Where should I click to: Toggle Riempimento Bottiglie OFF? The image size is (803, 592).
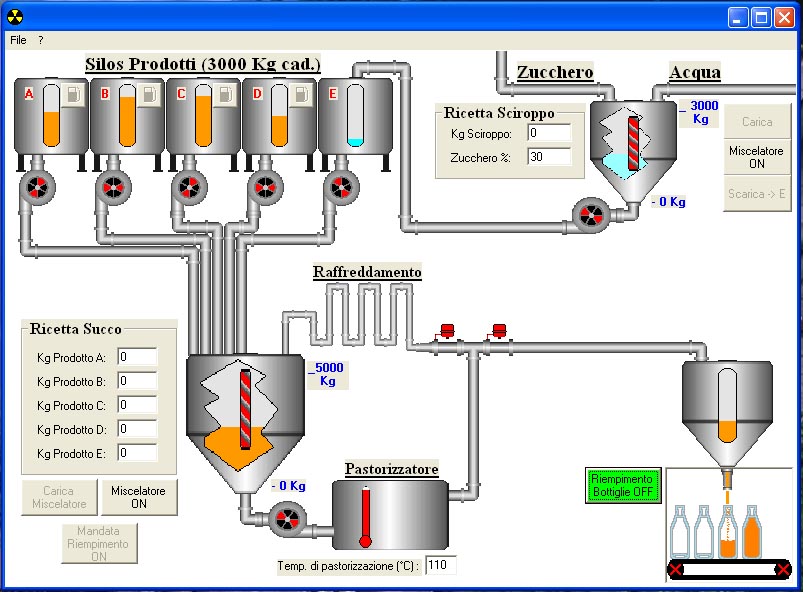623,485
